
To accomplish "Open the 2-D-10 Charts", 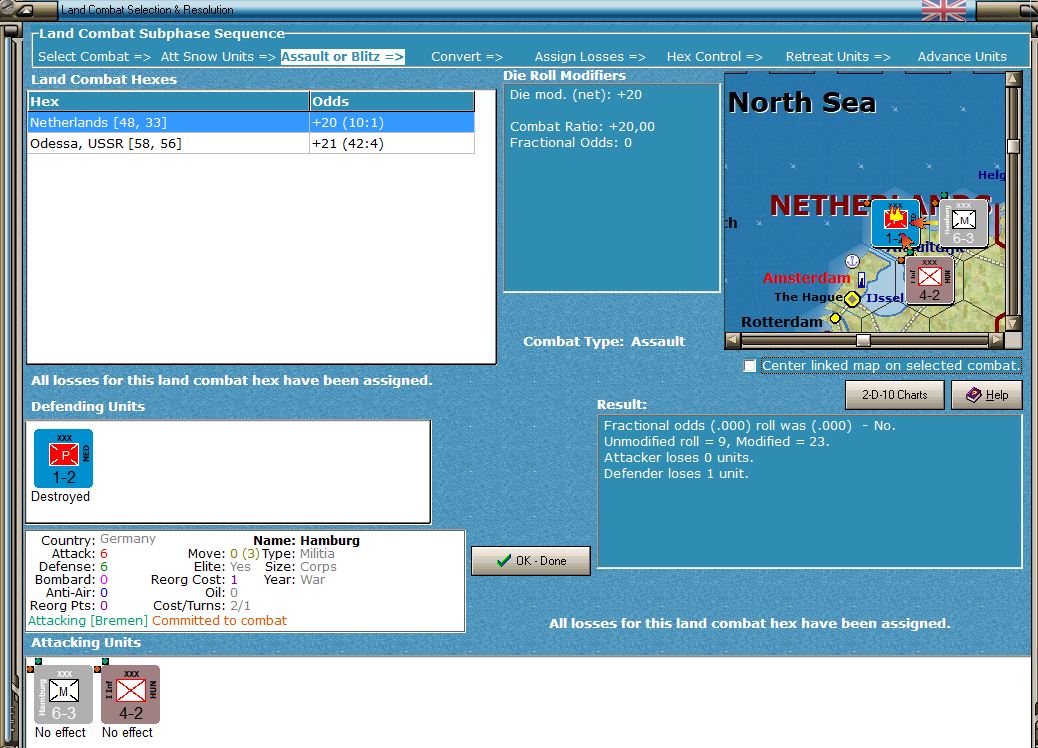I will tap(894, 395).
